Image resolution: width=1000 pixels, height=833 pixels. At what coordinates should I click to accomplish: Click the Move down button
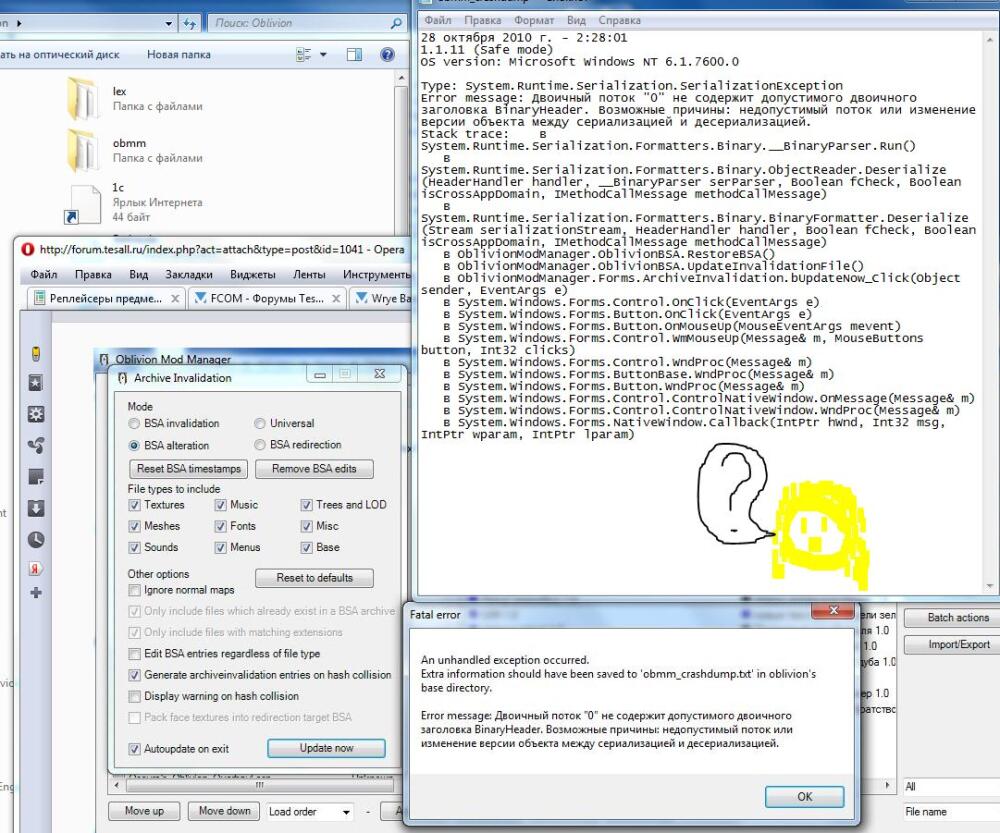[x=224, y=811]
